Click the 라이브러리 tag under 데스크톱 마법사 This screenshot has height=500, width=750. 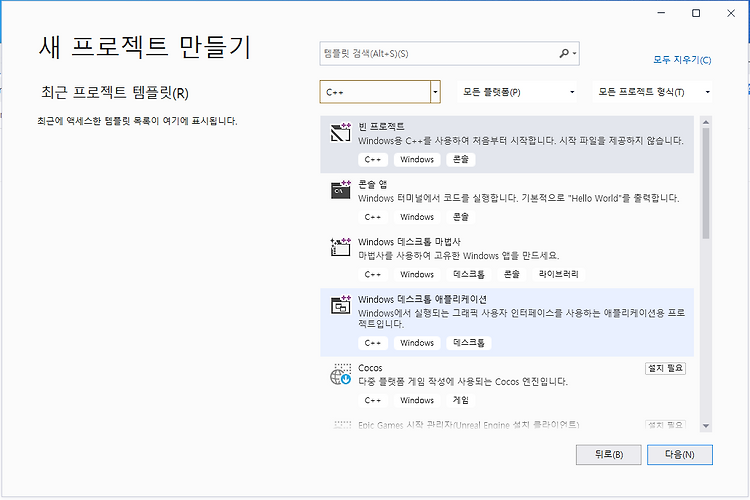coord(559,274)
